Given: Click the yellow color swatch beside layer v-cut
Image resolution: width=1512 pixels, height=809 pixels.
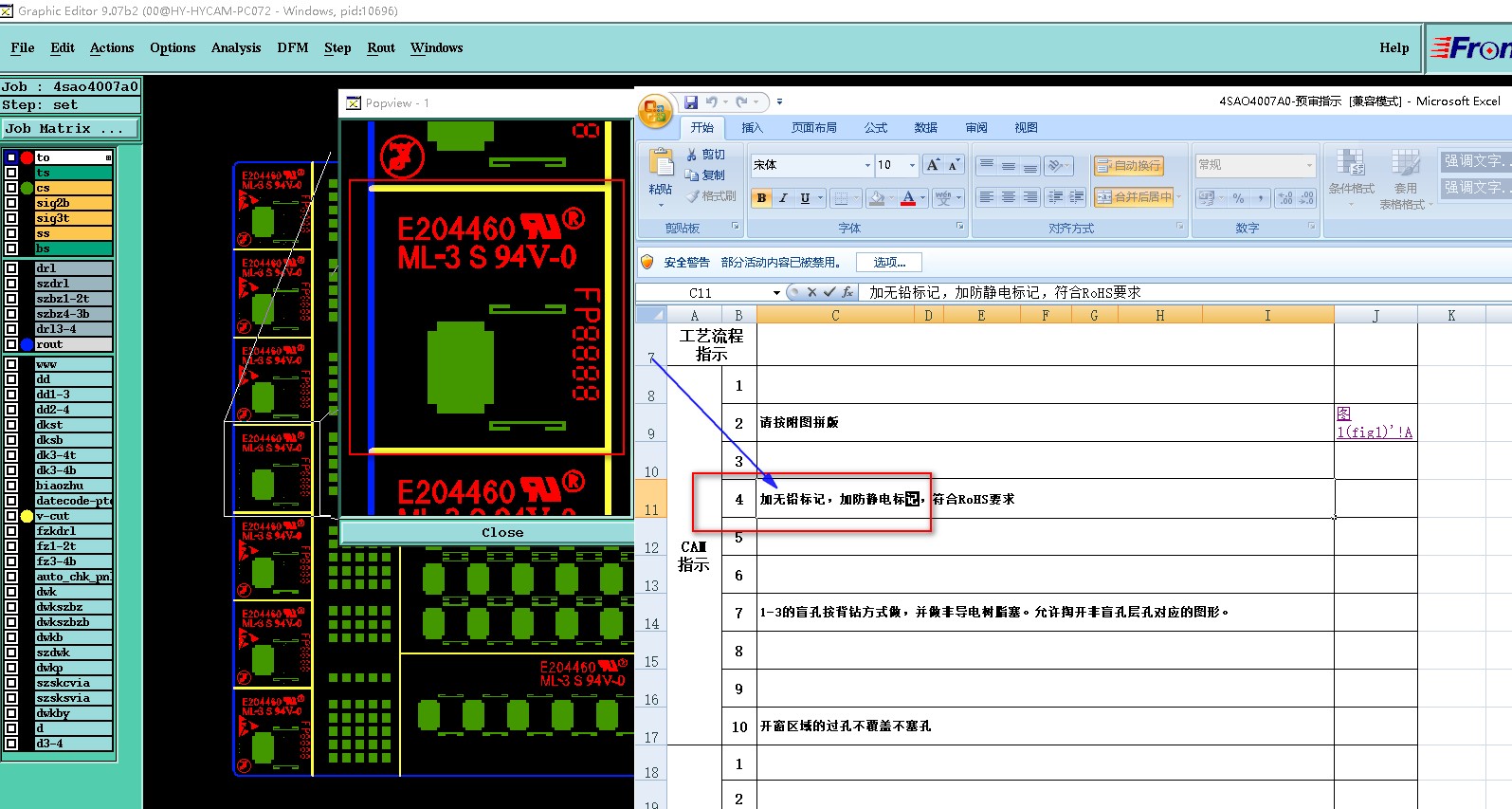Looking at the screenshot, I should [x=27, y=516].
